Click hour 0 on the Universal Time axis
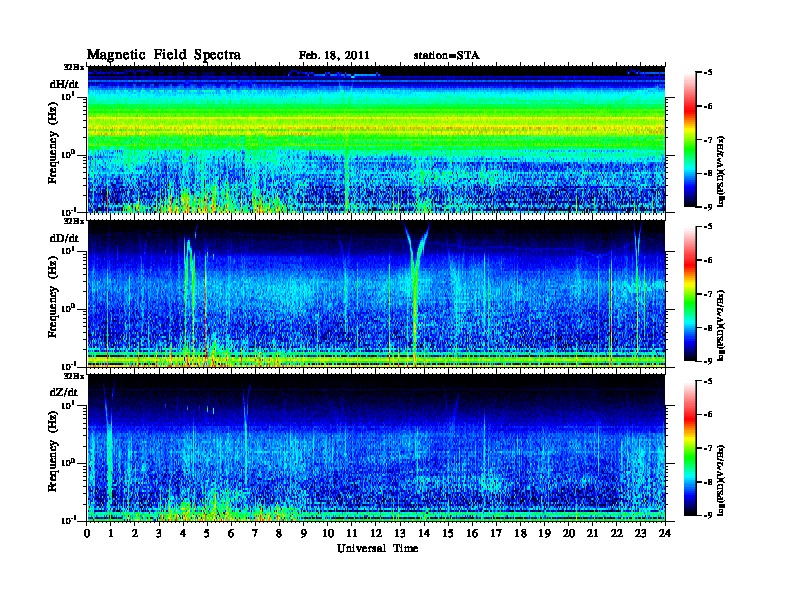792x612 pixels. (x=87, y=534)
